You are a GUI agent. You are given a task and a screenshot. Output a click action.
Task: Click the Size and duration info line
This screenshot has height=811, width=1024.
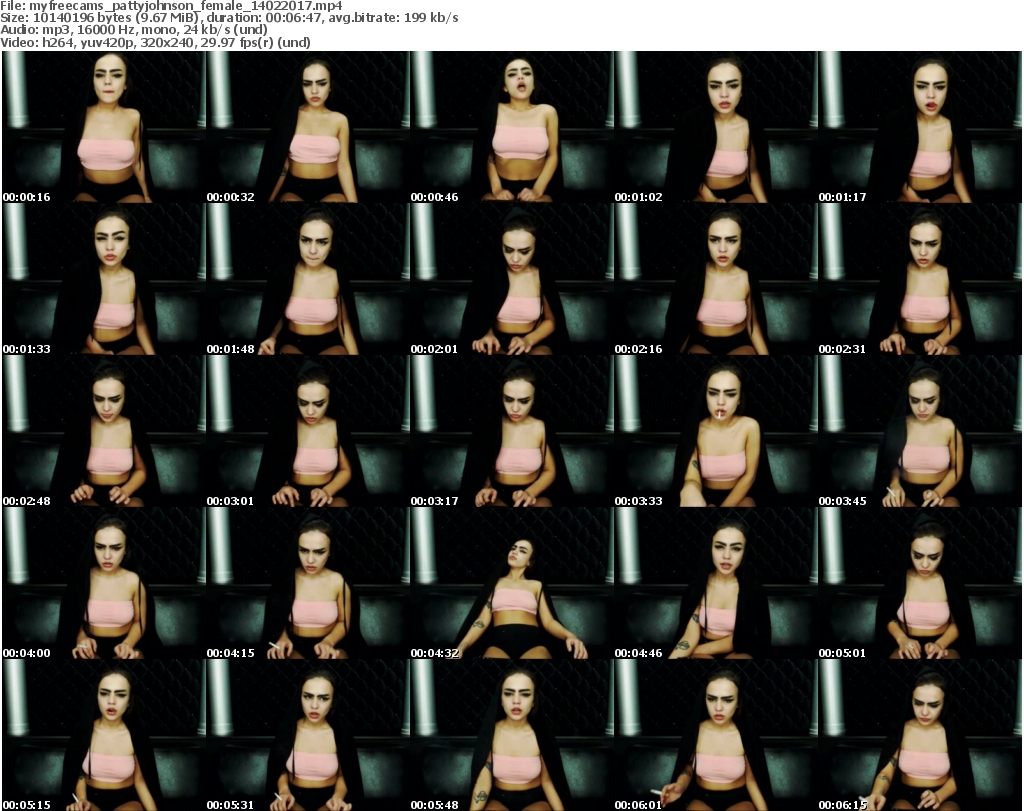pyautogui.click(x=229, y=18)
